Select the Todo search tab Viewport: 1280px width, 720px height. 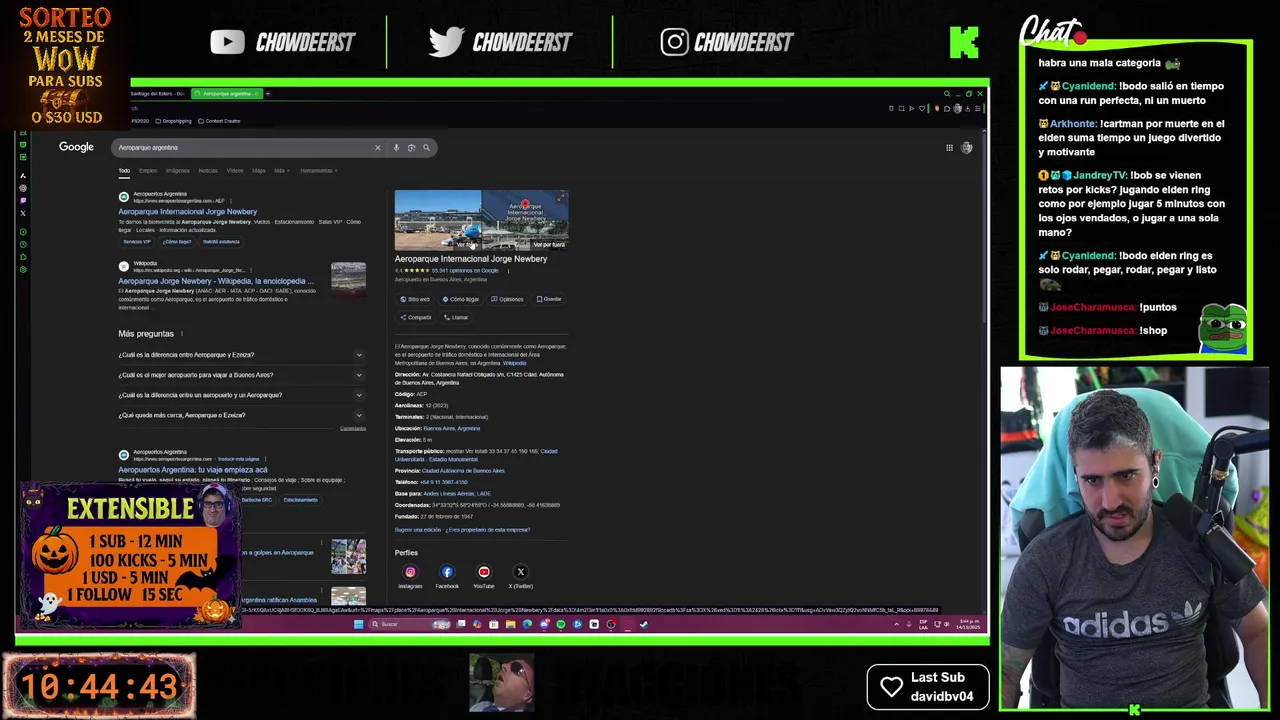click(x=124, y=171)
